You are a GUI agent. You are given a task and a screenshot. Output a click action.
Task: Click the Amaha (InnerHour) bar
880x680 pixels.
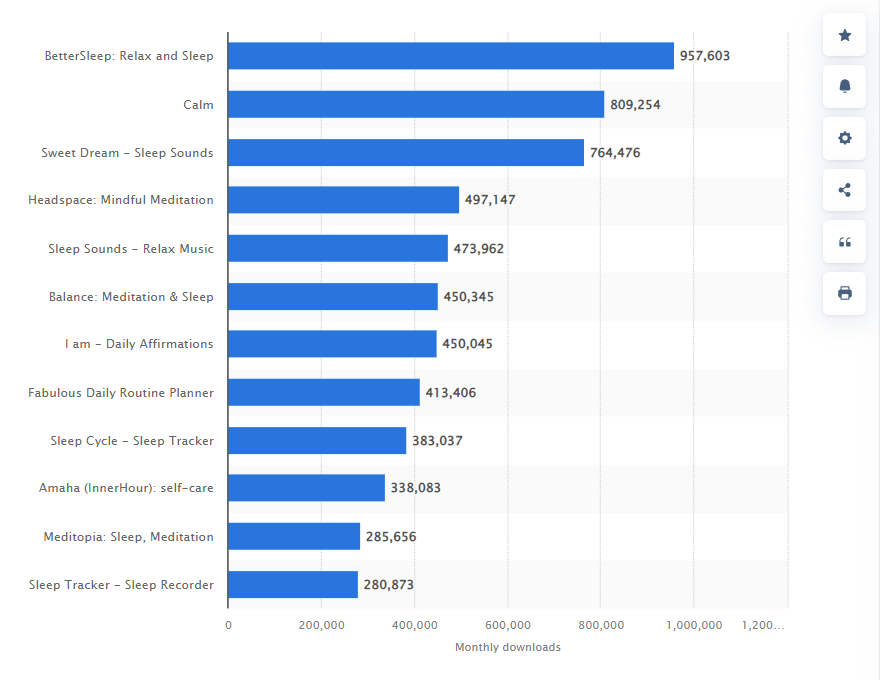tap(306, 488)
